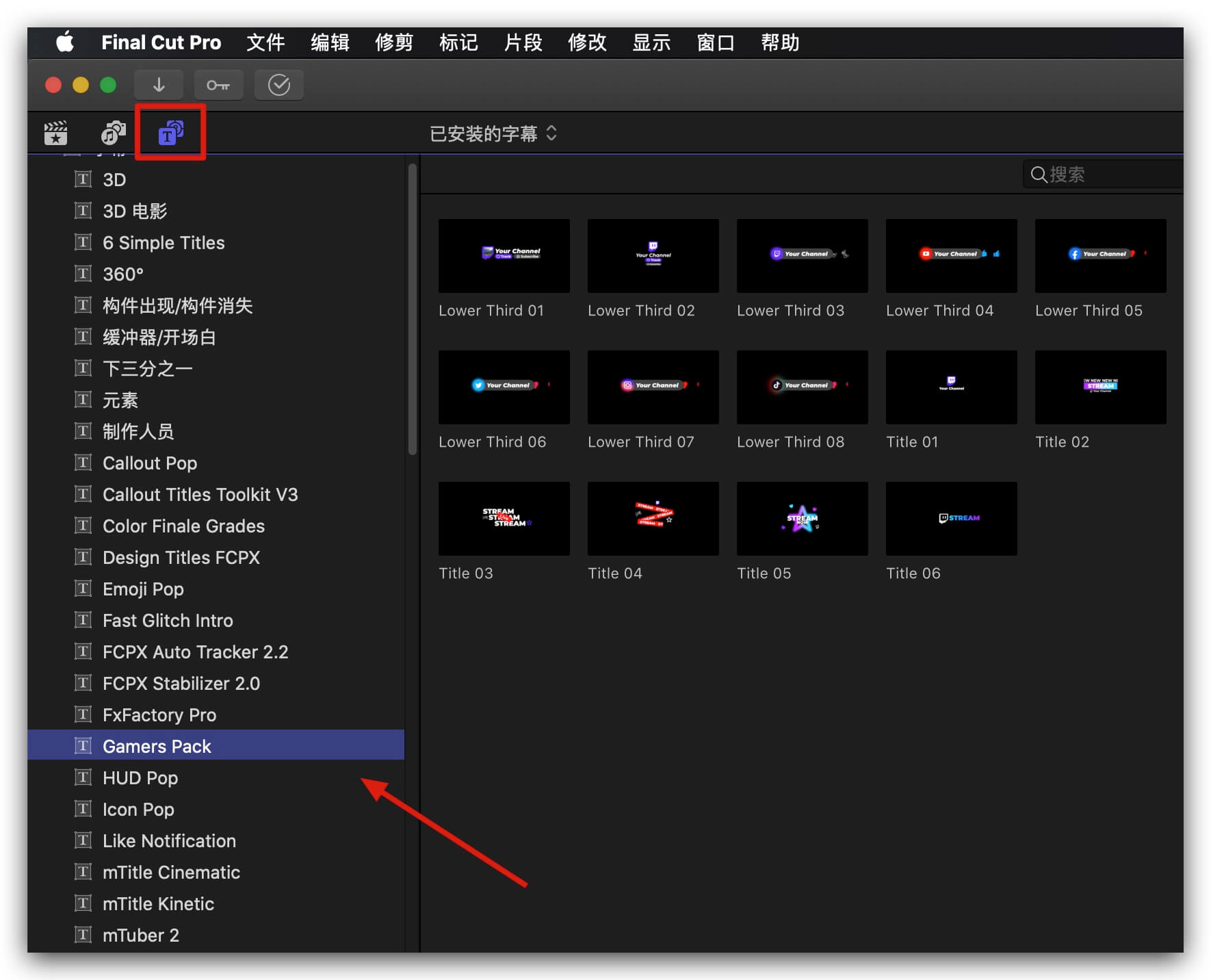
Task: Select the Fast Glitch Intro category
Action: point(216,620)
